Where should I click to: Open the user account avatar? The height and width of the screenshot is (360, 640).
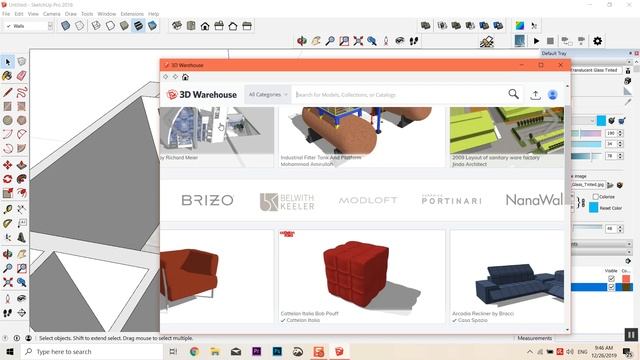pyautogui.click(x=553, y=95)
